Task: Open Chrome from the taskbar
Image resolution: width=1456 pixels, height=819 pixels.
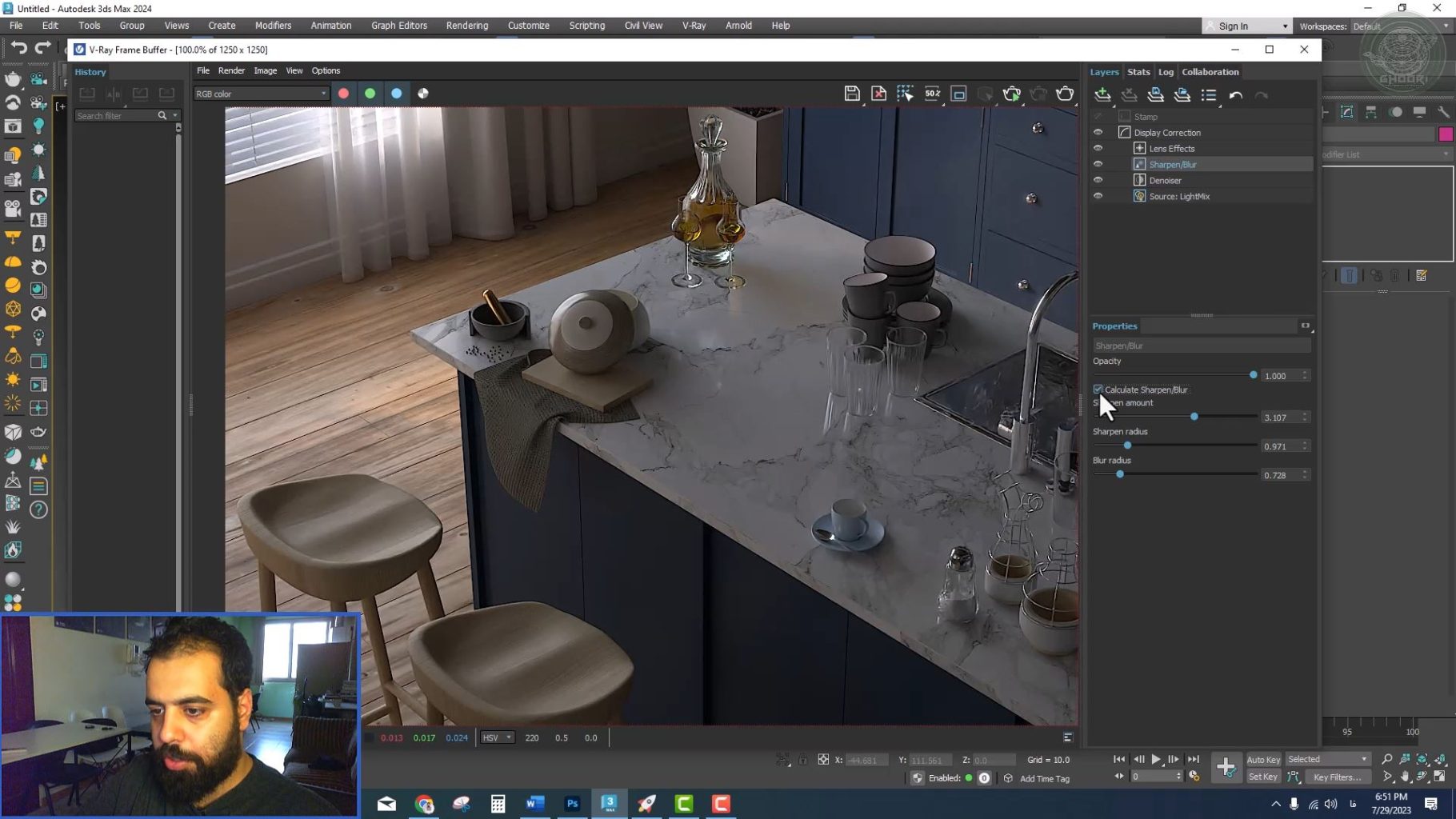Action: point(424,804)
